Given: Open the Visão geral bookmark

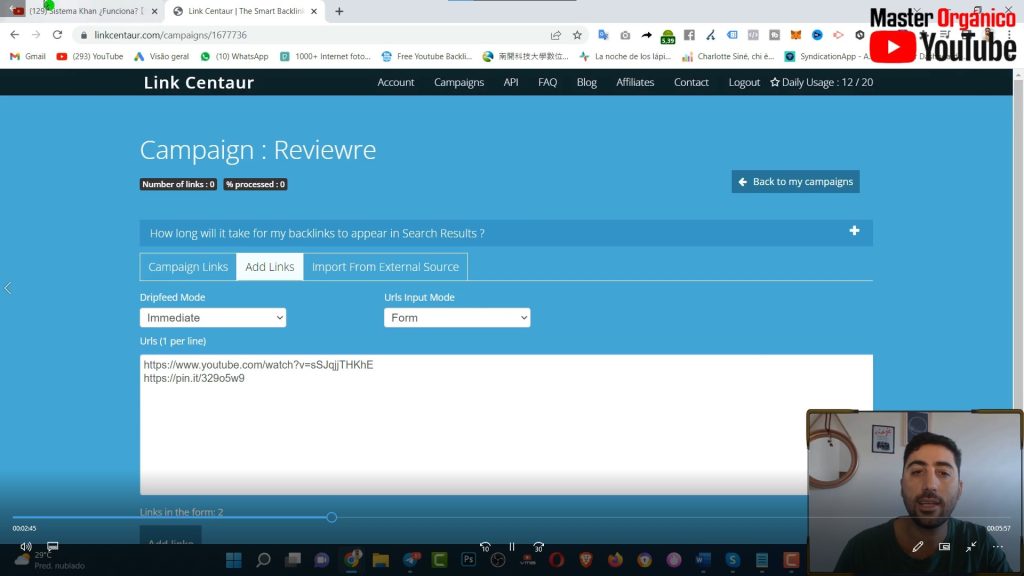Looking at the screenshot, I should tap(161, 56).
